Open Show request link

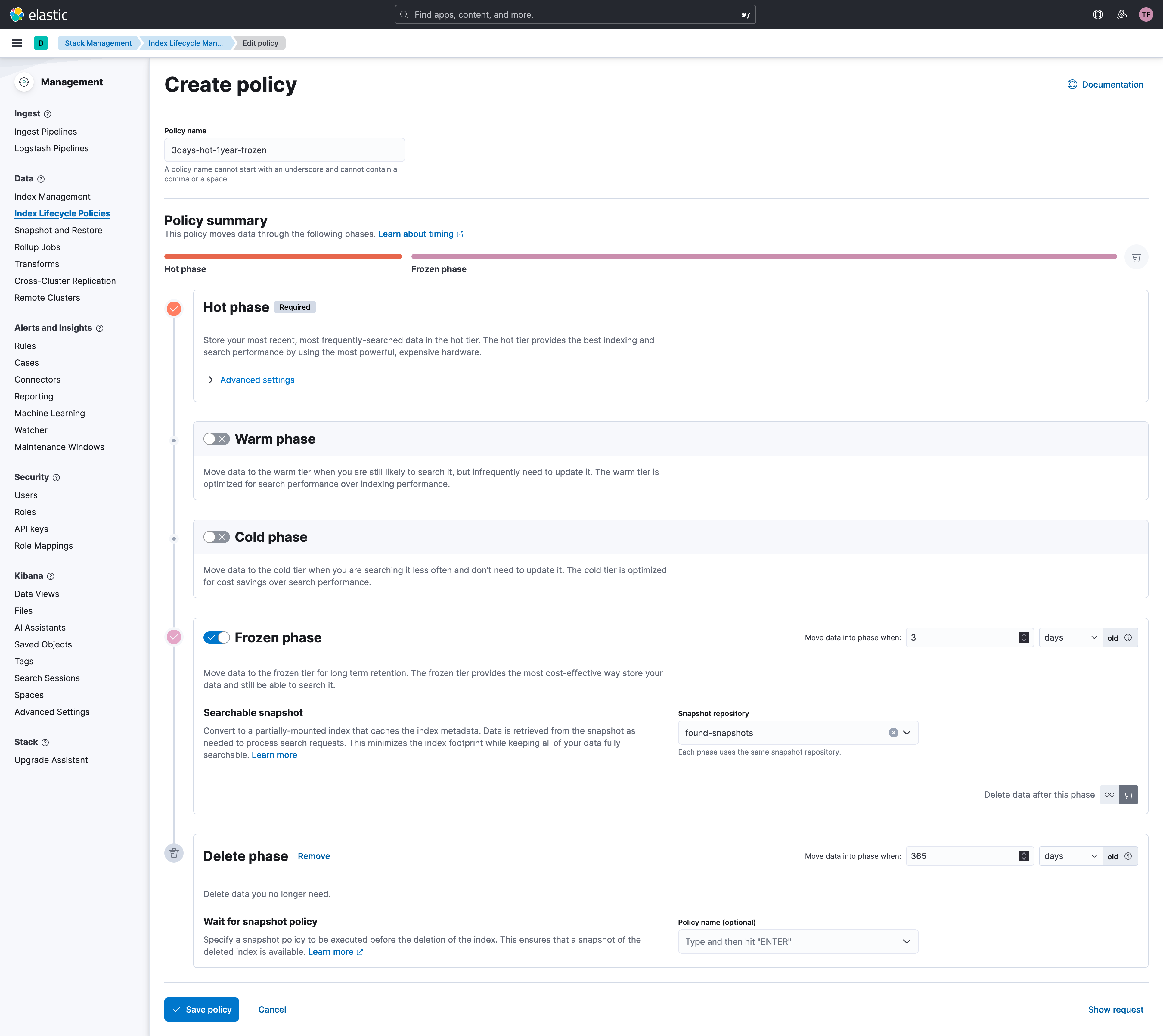(1116, 1009)
